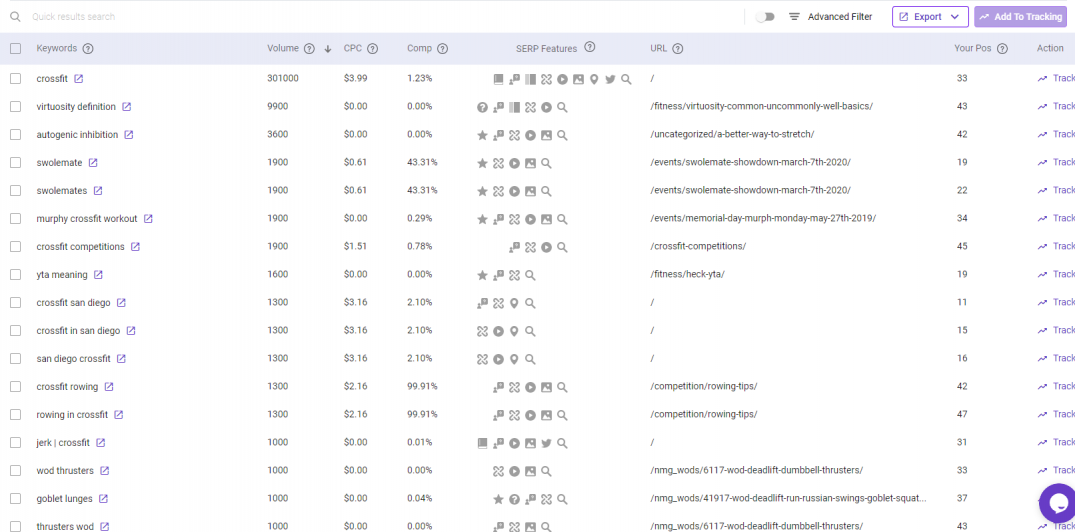Click Track link for yta meaning row
Screen dimensions: 1075x532
pos(1056,274)
